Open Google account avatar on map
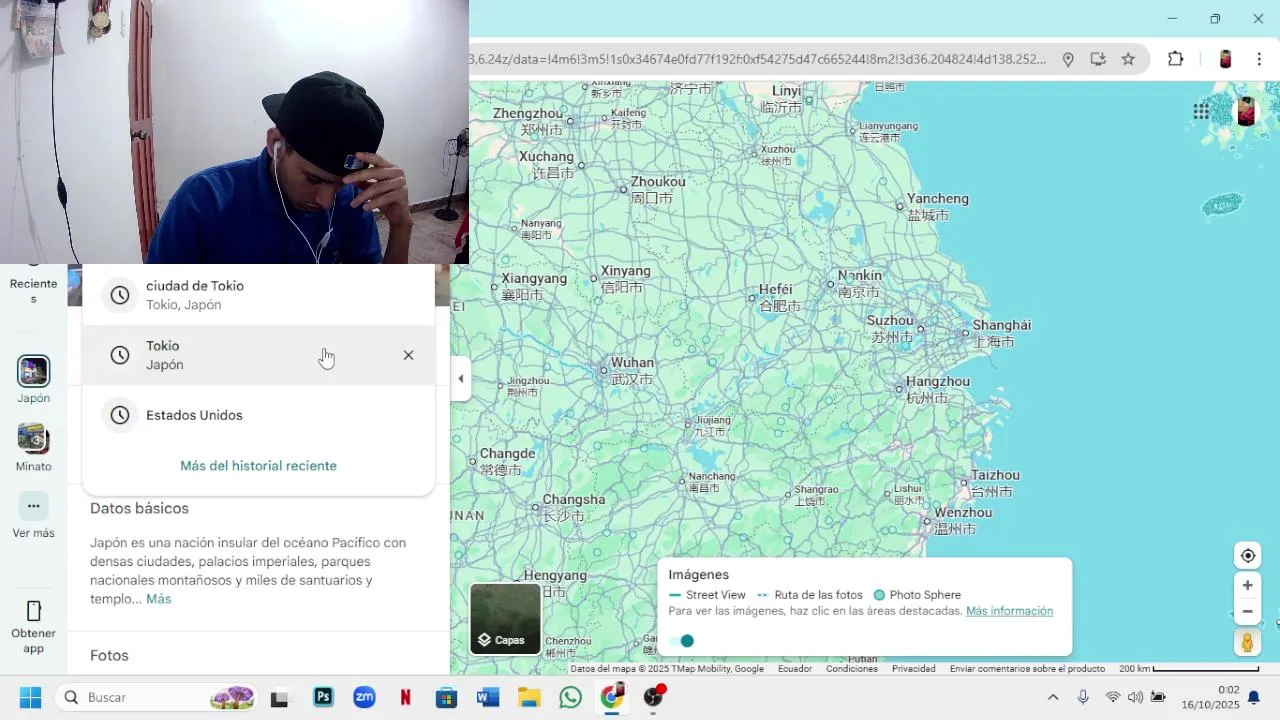This screenshot has width=1280, height=720. tap(1246, 111)
